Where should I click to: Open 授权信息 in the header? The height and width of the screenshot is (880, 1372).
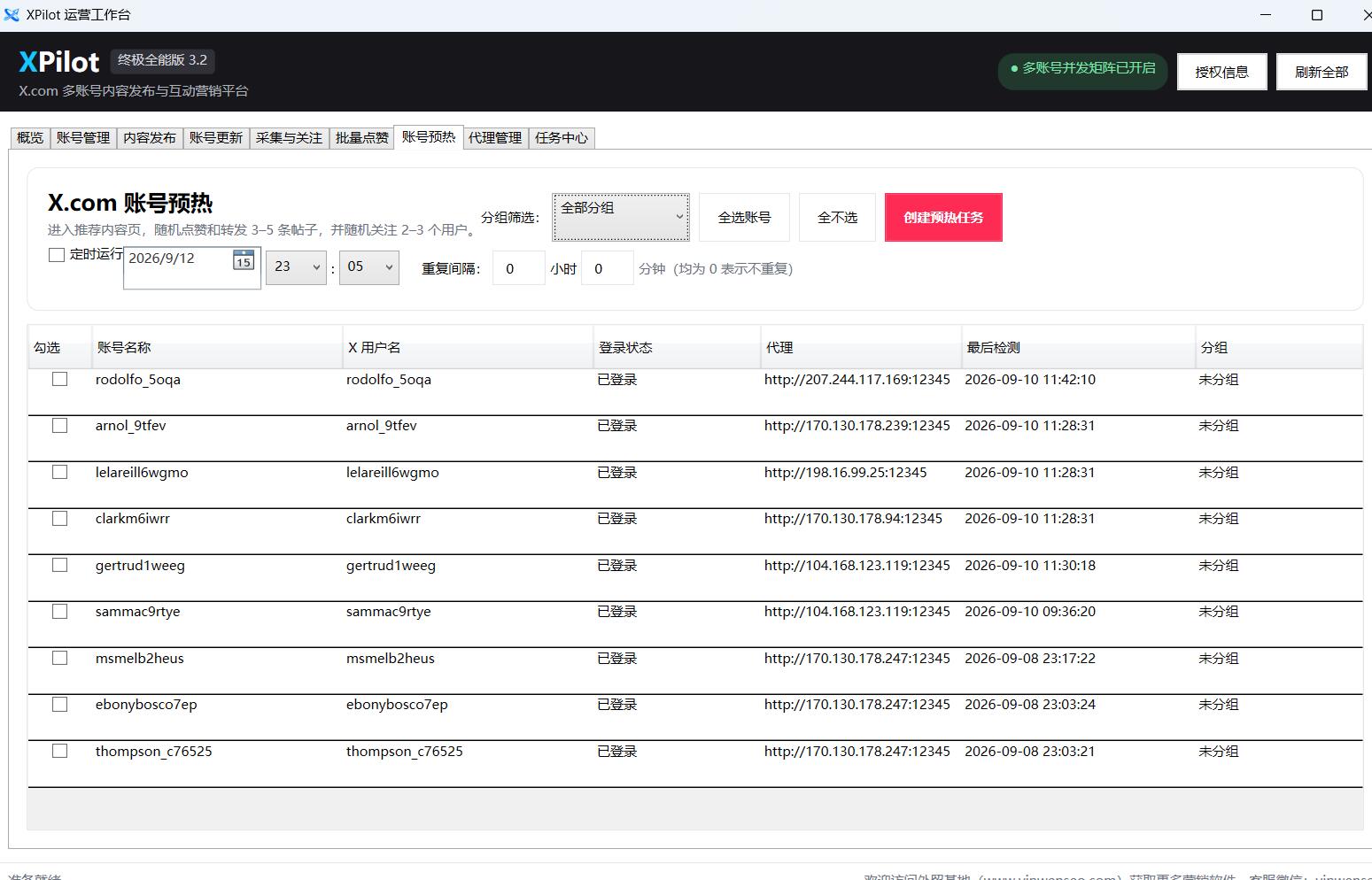click(1222, 72)
